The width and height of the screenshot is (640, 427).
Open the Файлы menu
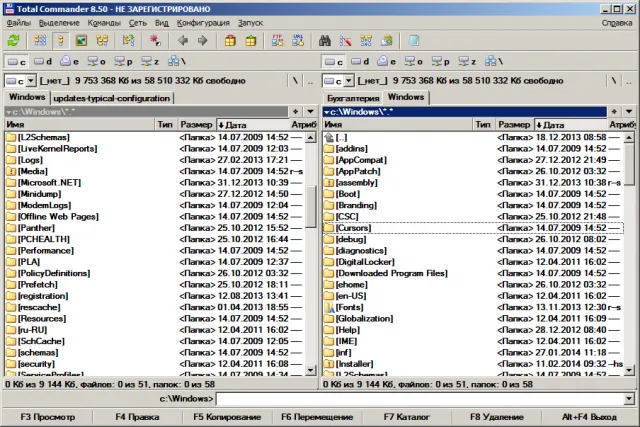19,23
